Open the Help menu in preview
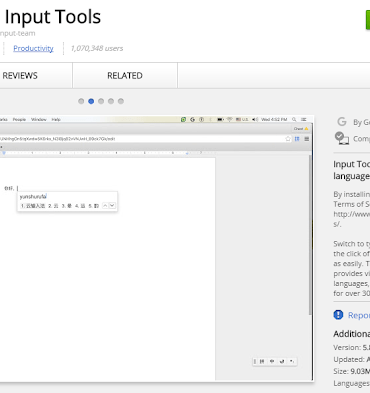Image resolution: width=370 pixels, height=393 pixels. pos(56,119)
